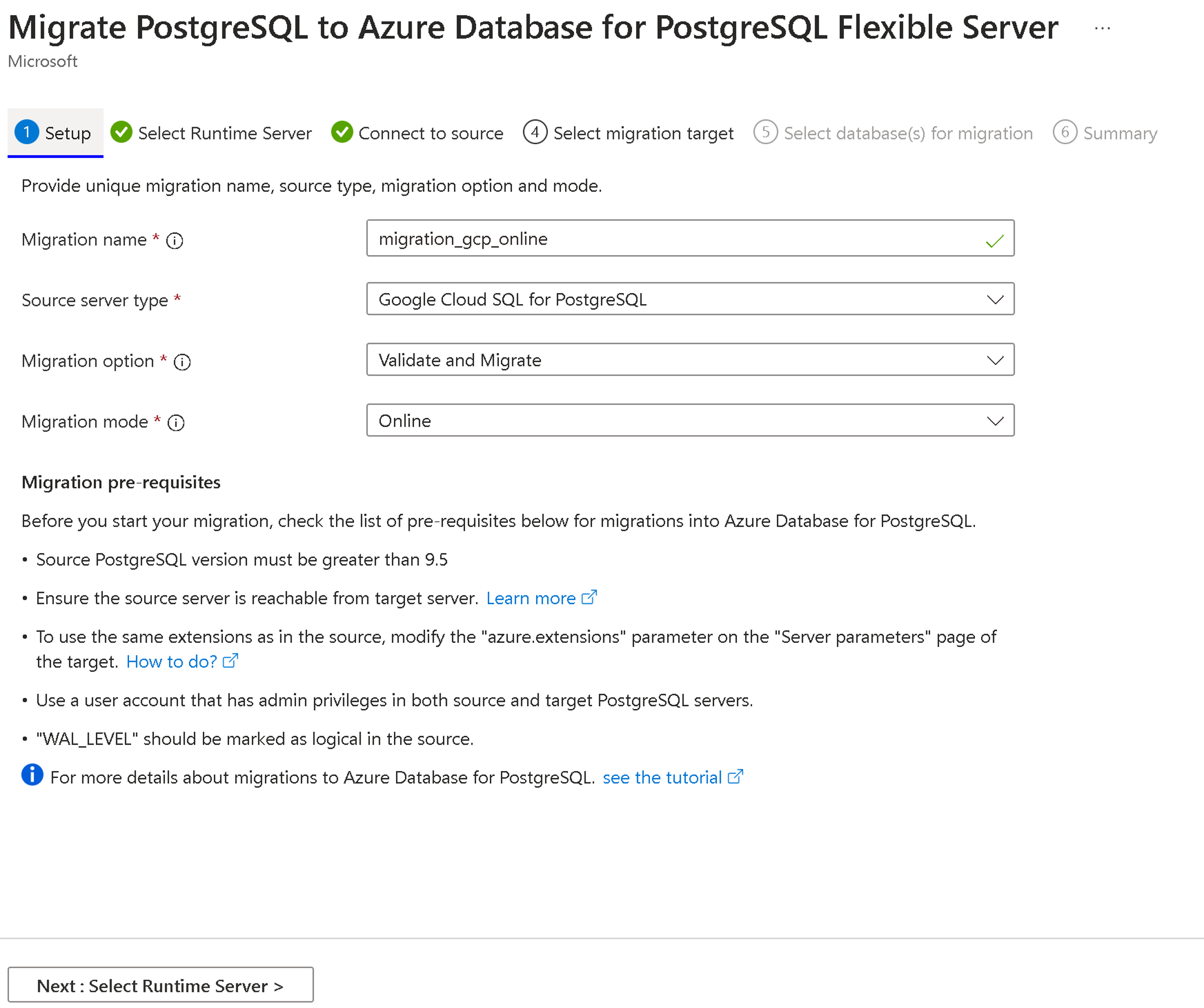Open the How to do? link
1204x1008 pixels.
[171, 662]
